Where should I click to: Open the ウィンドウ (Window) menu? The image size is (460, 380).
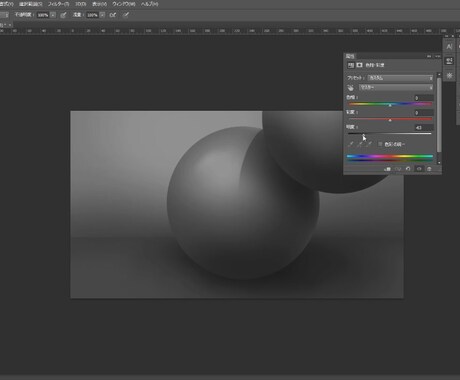[x=124, y=4]
